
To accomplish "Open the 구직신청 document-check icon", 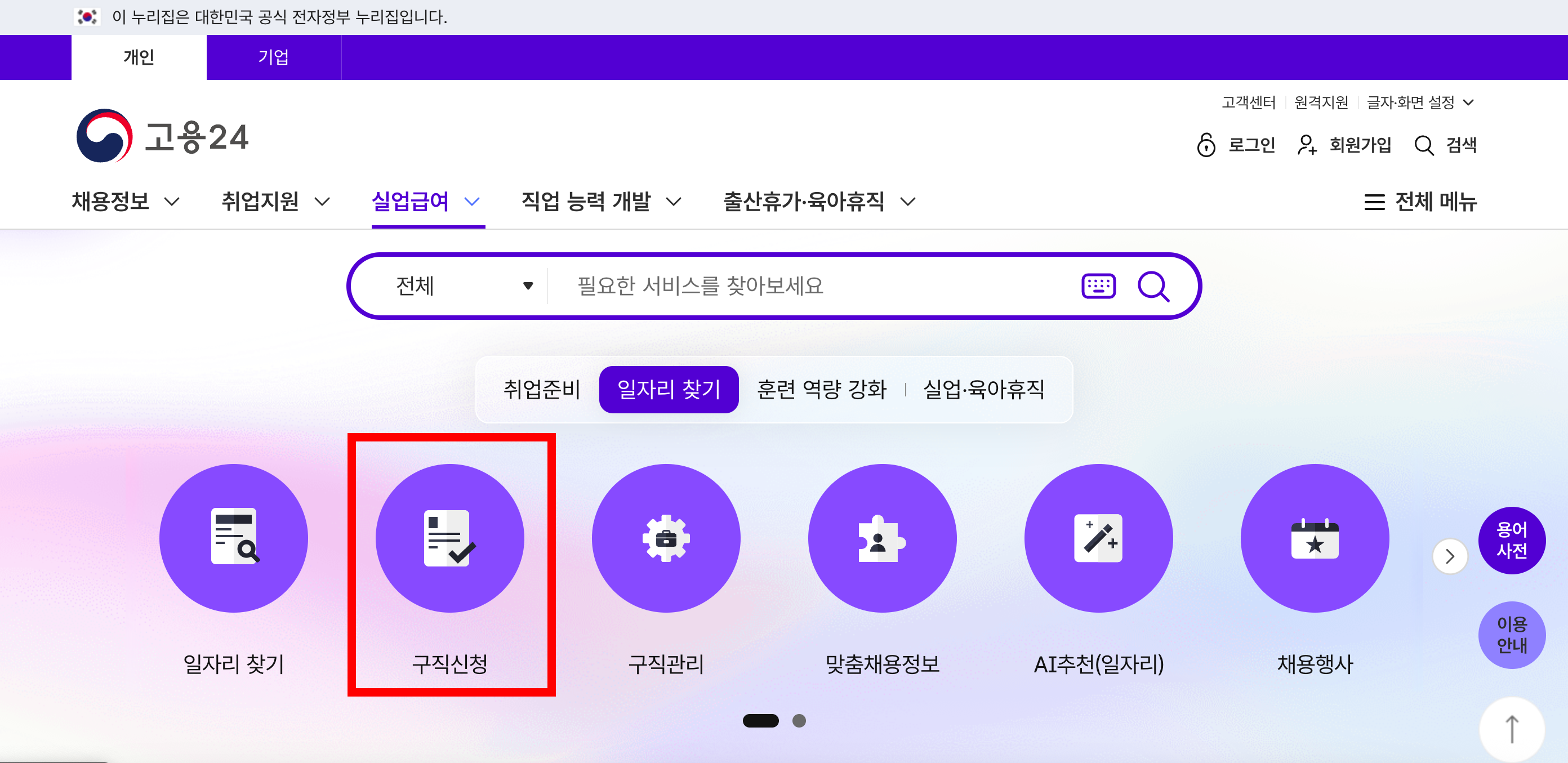I will click(450, 538).
